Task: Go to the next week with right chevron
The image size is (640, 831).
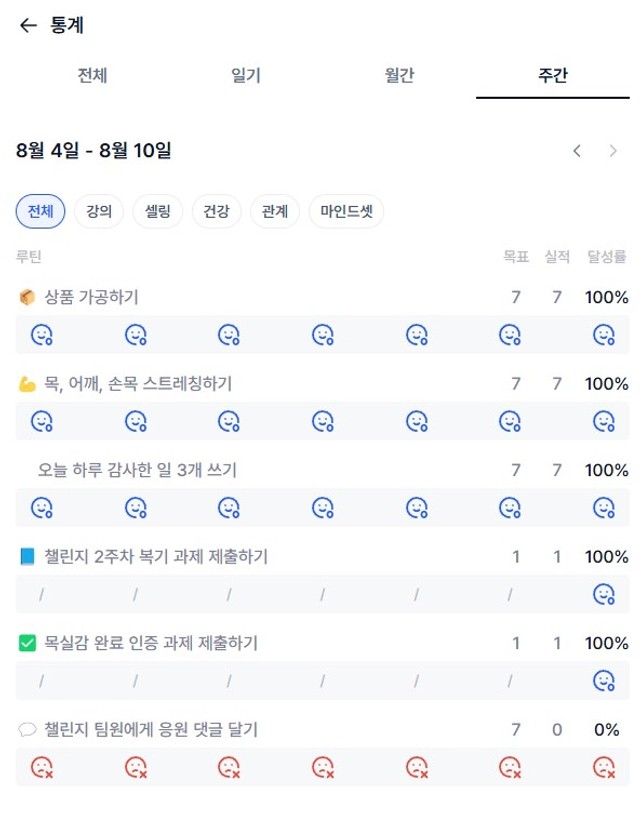Action: pos(613,151)
